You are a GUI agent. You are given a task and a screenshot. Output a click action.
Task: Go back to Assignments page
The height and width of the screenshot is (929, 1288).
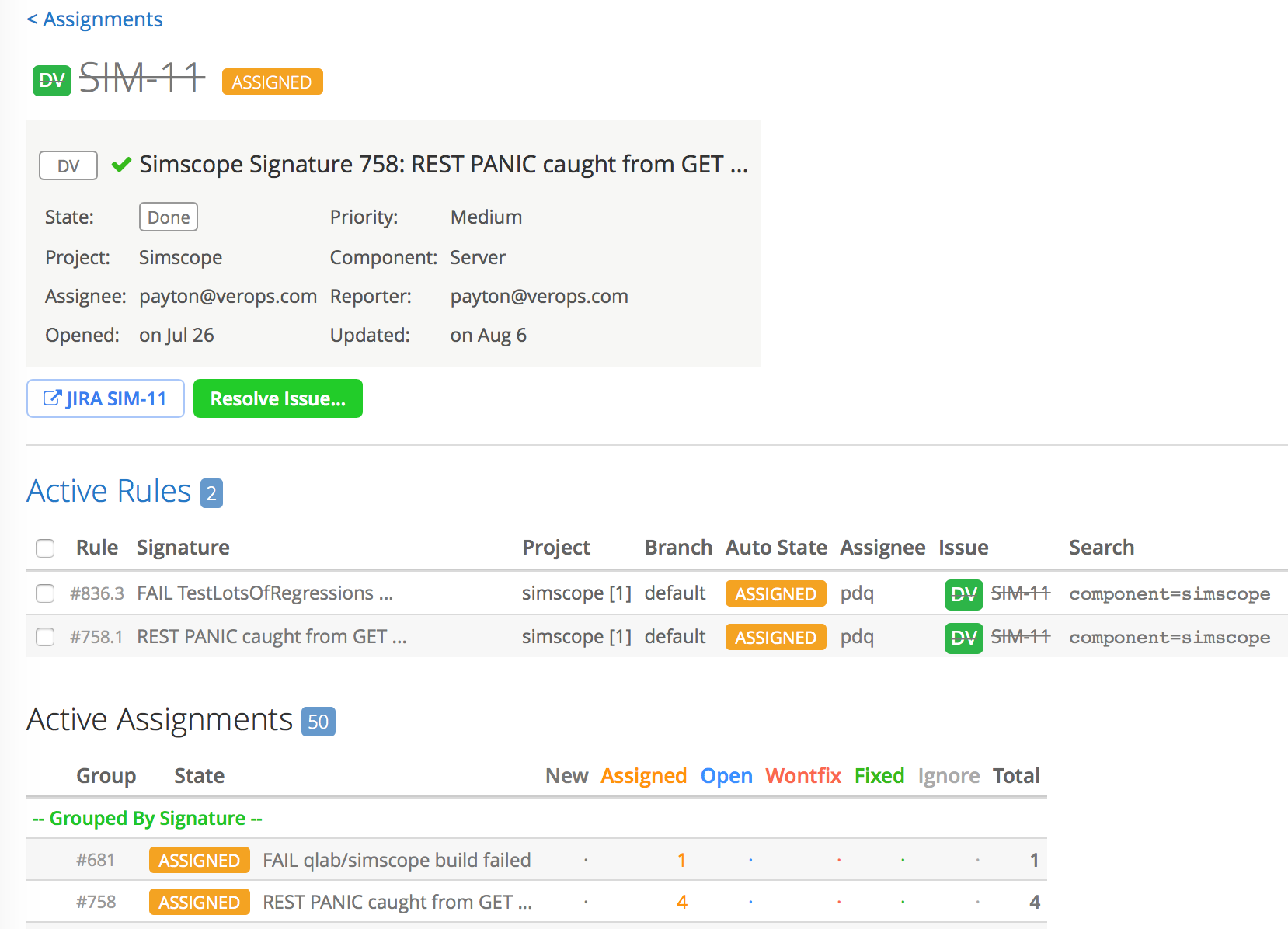click(x=95, y=19)
